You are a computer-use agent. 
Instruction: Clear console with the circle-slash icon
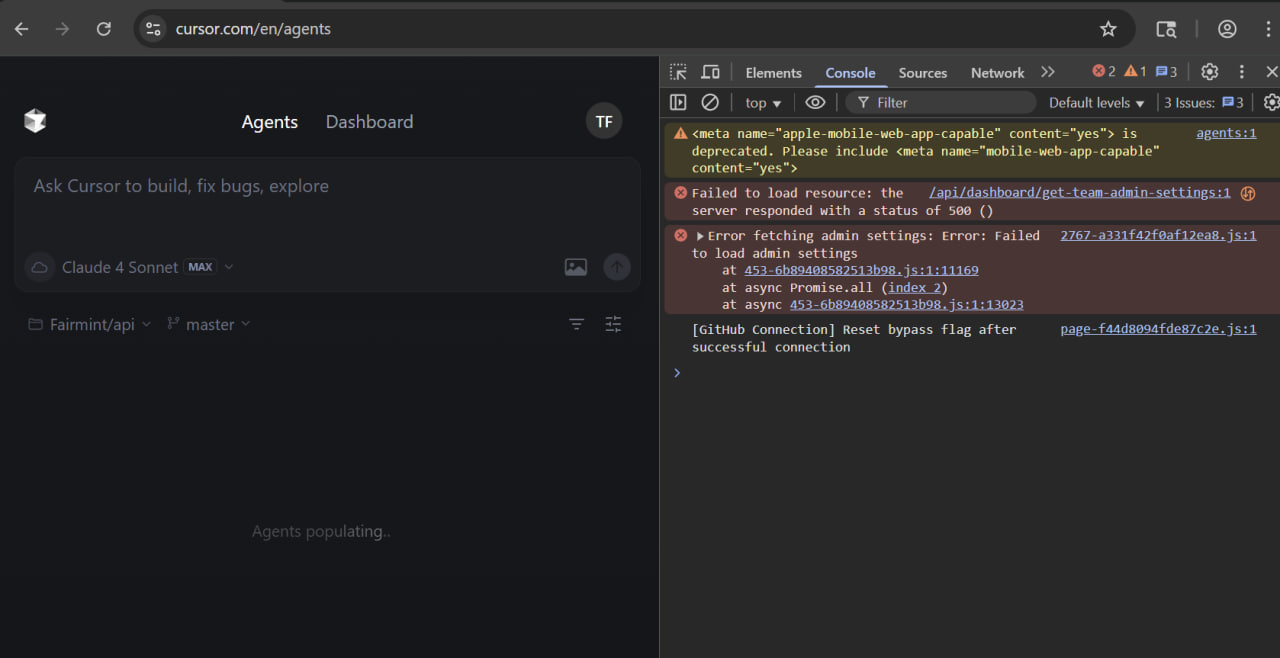tap(710, 102)
